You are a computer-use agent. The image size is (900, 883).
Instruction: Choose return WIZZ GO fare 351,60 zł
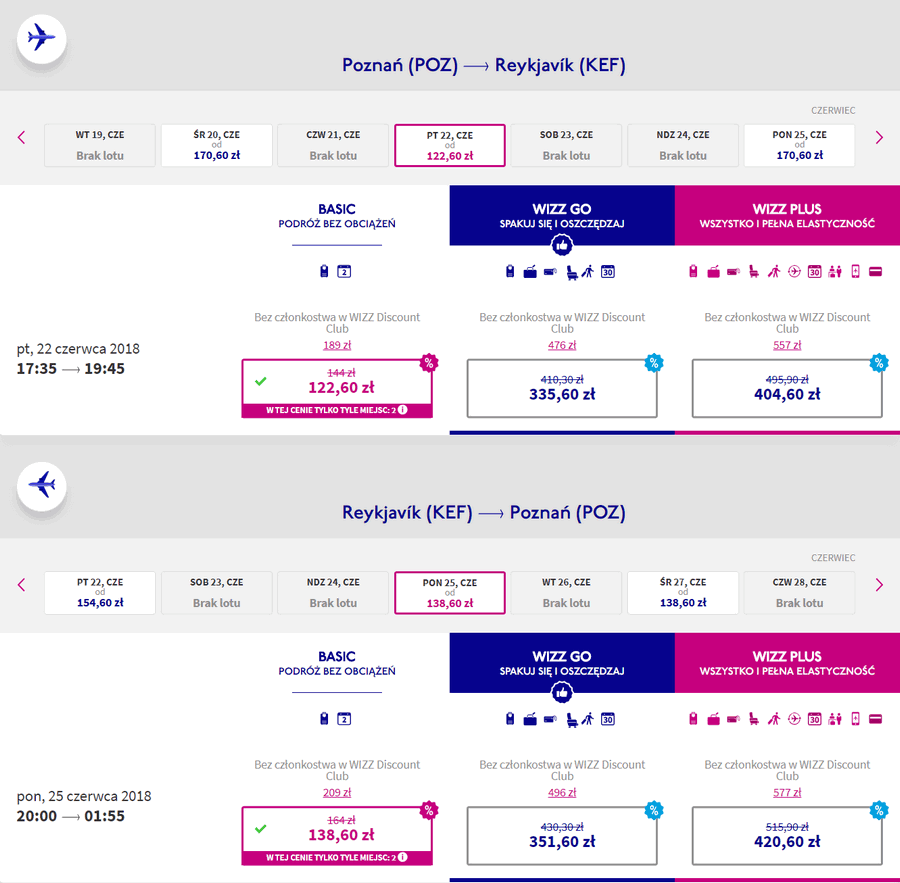(562, 835)
